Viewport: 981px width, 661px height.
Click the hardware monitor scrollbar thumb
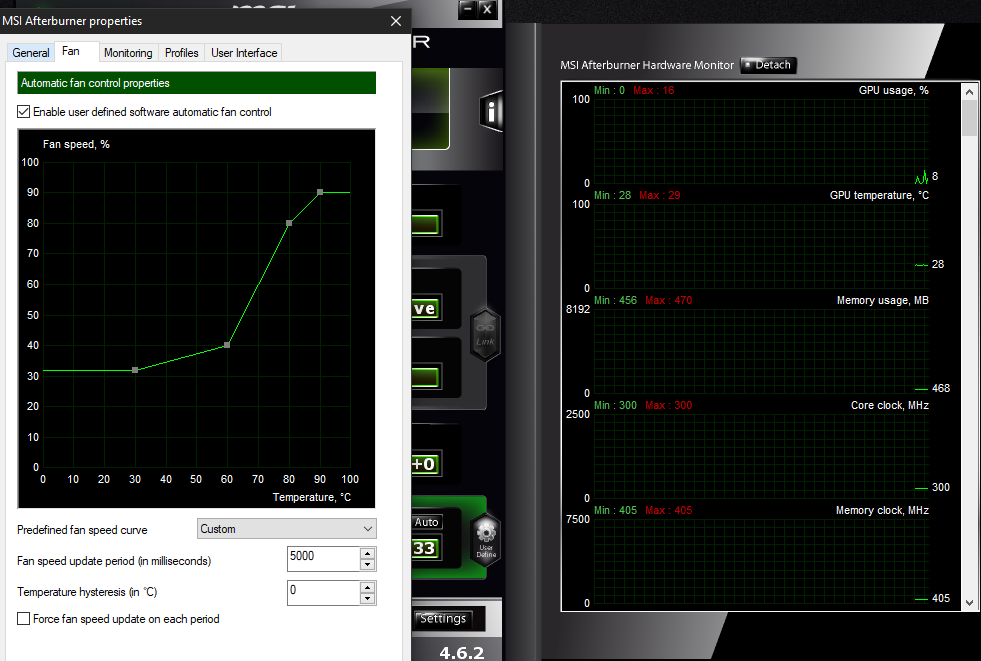click(x=970, y=118)
